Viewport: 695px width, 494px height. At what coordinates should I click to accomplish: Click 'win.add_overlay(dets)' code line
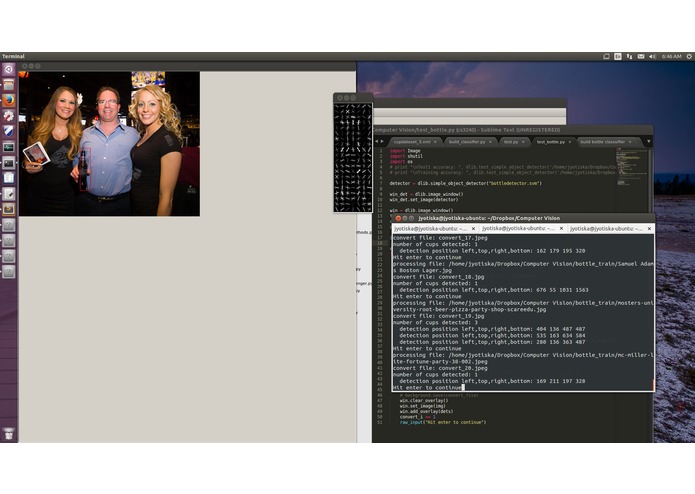tap(426, 412)
